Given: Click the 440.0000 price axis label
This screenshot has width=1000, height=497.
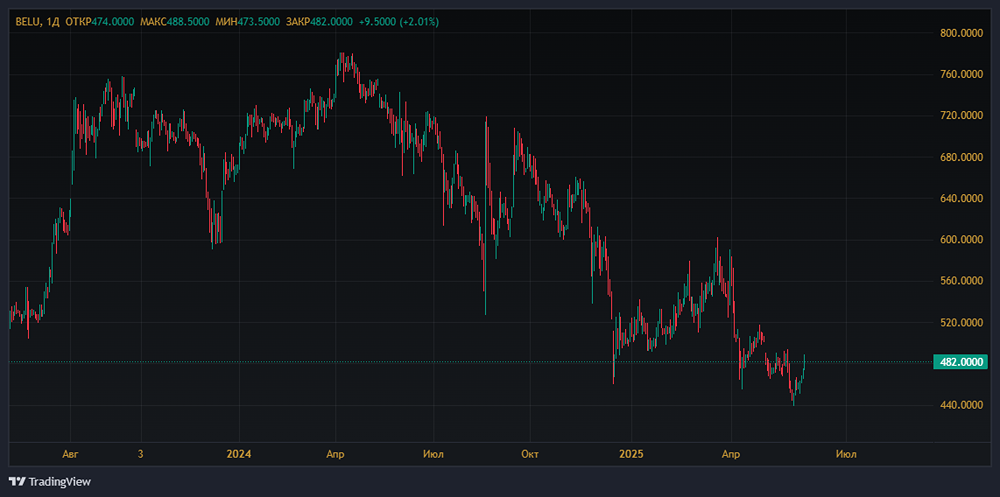Looking at the screenshot, I should [965, 405].
